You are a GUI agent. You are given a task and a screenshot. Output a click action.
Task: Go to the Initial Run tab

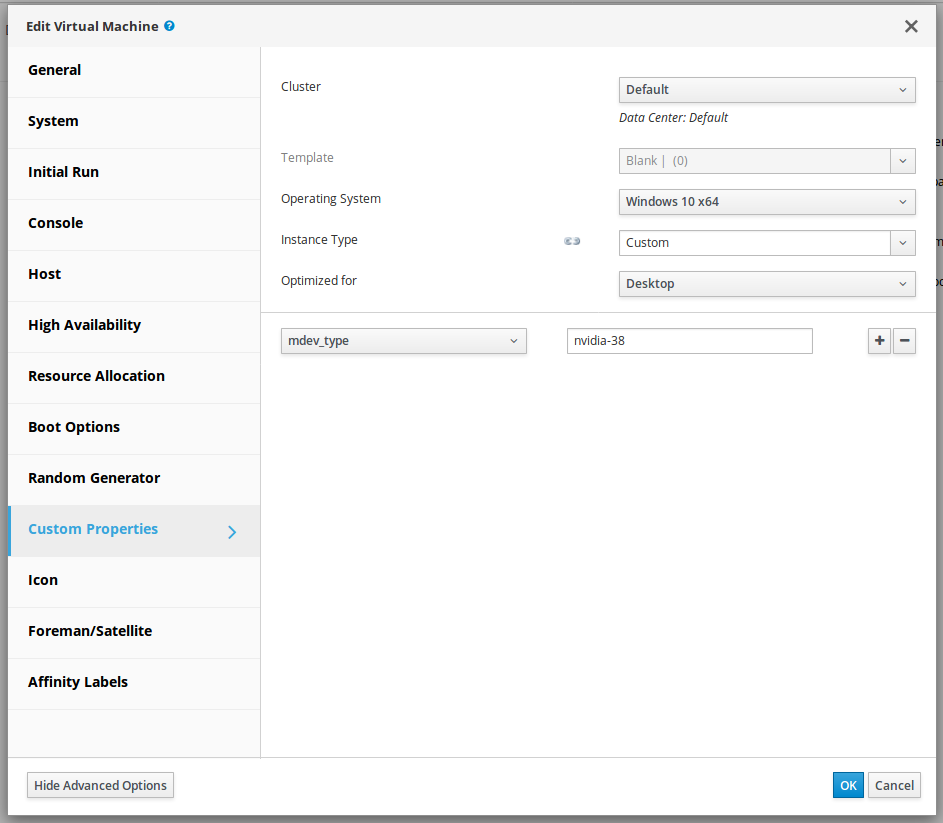[63, 172]
